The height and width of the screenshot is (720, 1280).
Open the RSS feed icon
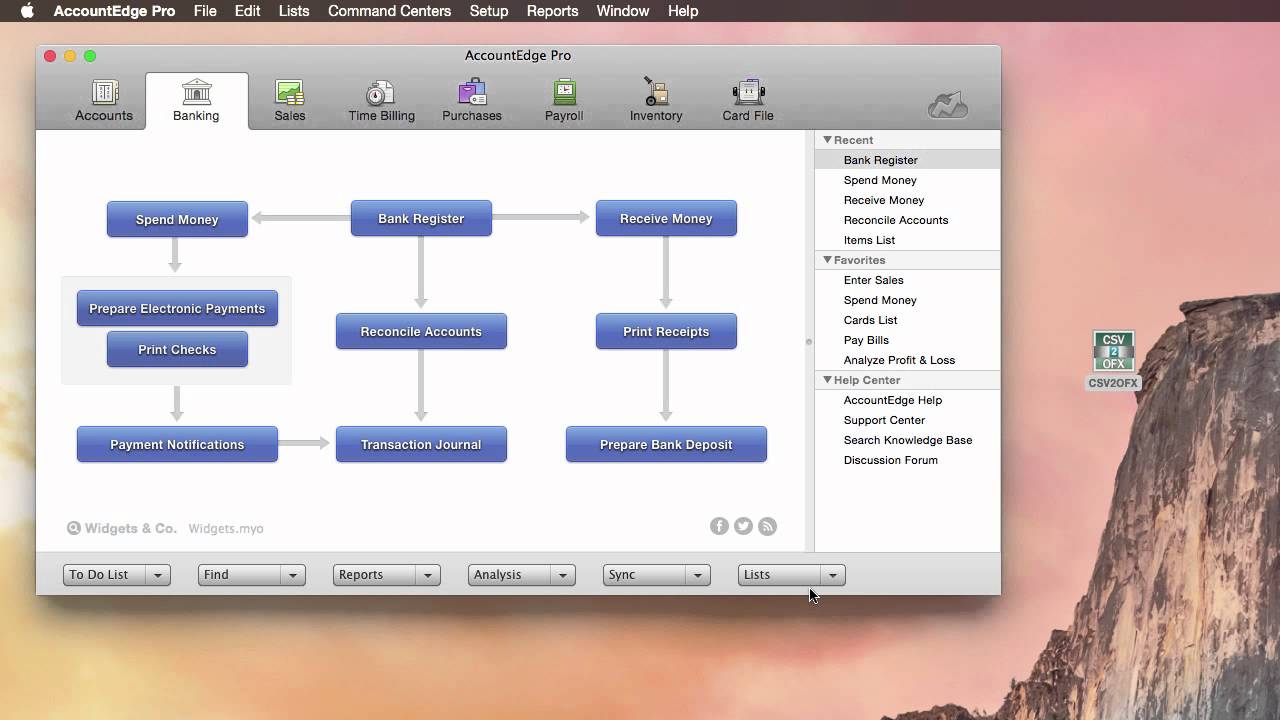[x=767, y=526]
